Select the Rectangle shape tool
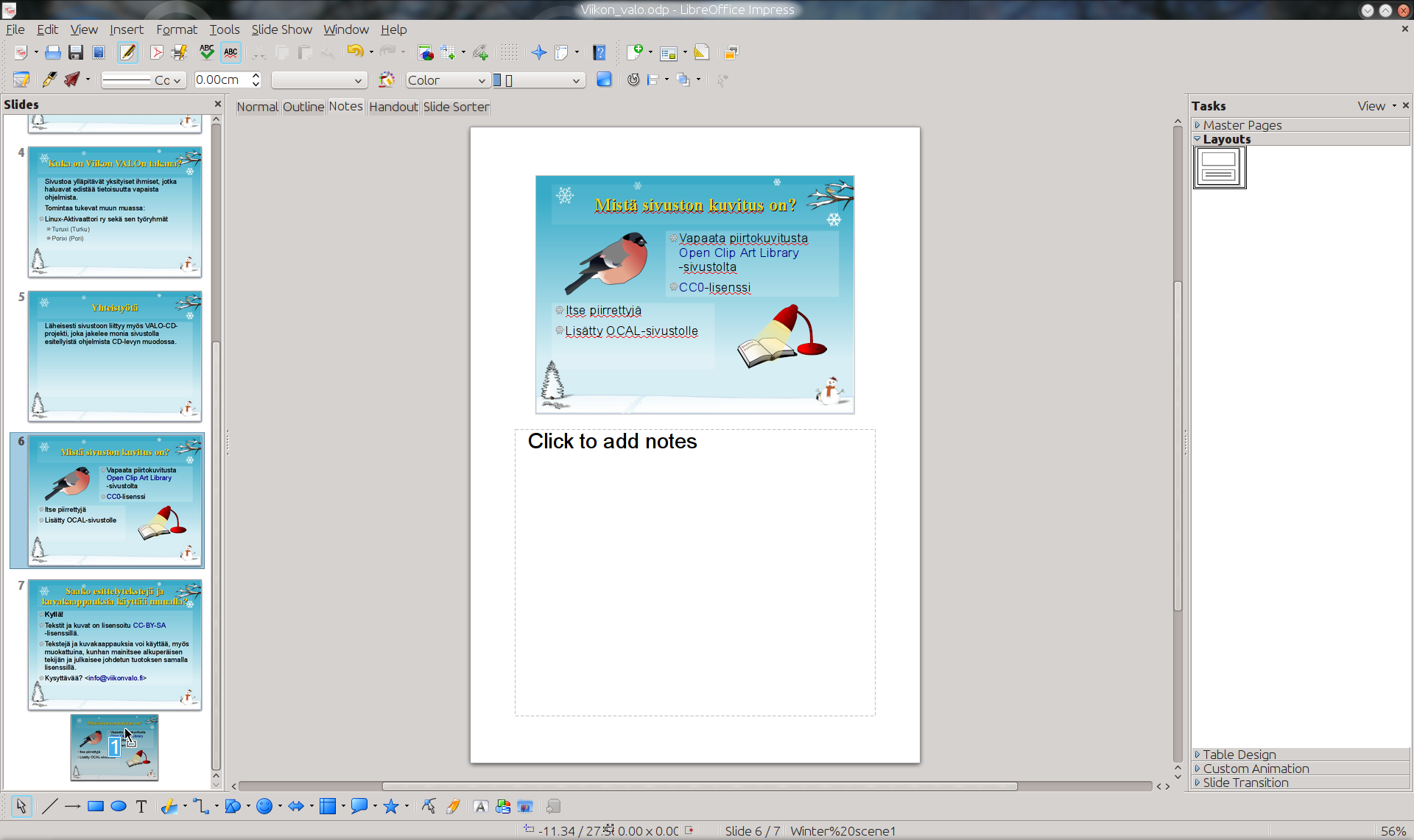1414x840 pixels. tap(96, 806)
